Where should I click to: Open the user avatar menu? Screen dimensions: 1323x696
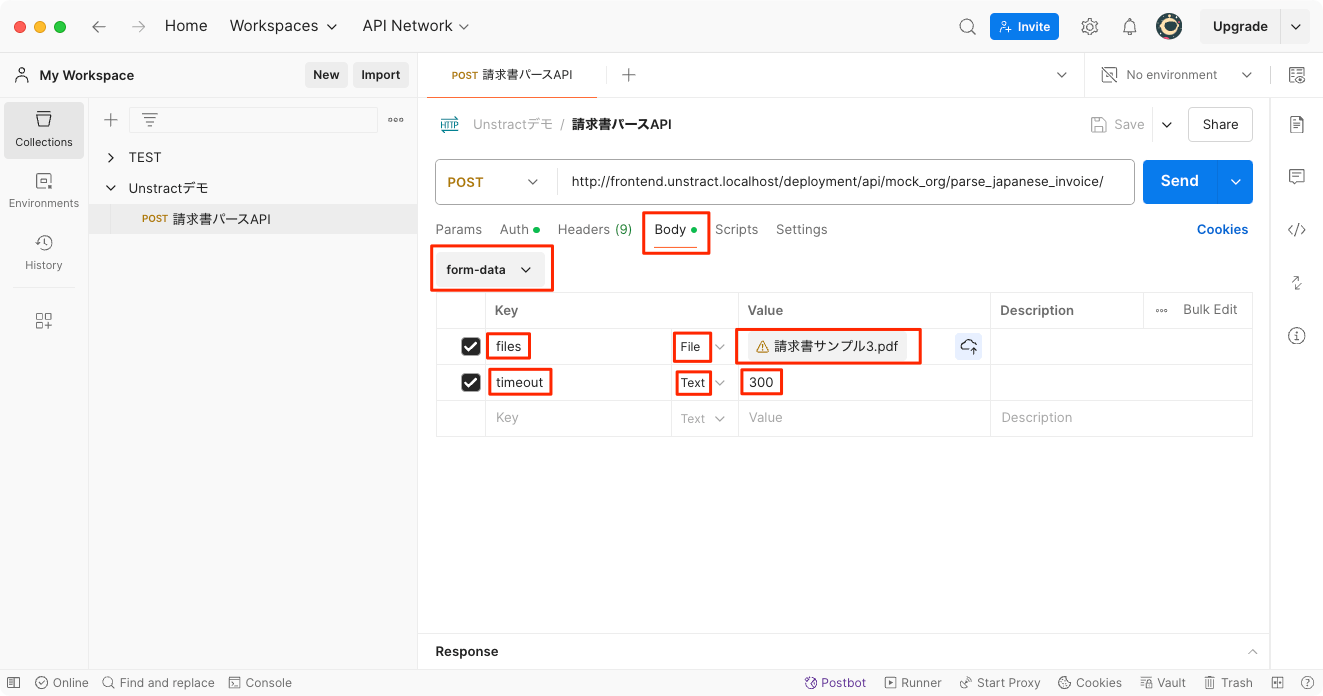(1169, 27)
